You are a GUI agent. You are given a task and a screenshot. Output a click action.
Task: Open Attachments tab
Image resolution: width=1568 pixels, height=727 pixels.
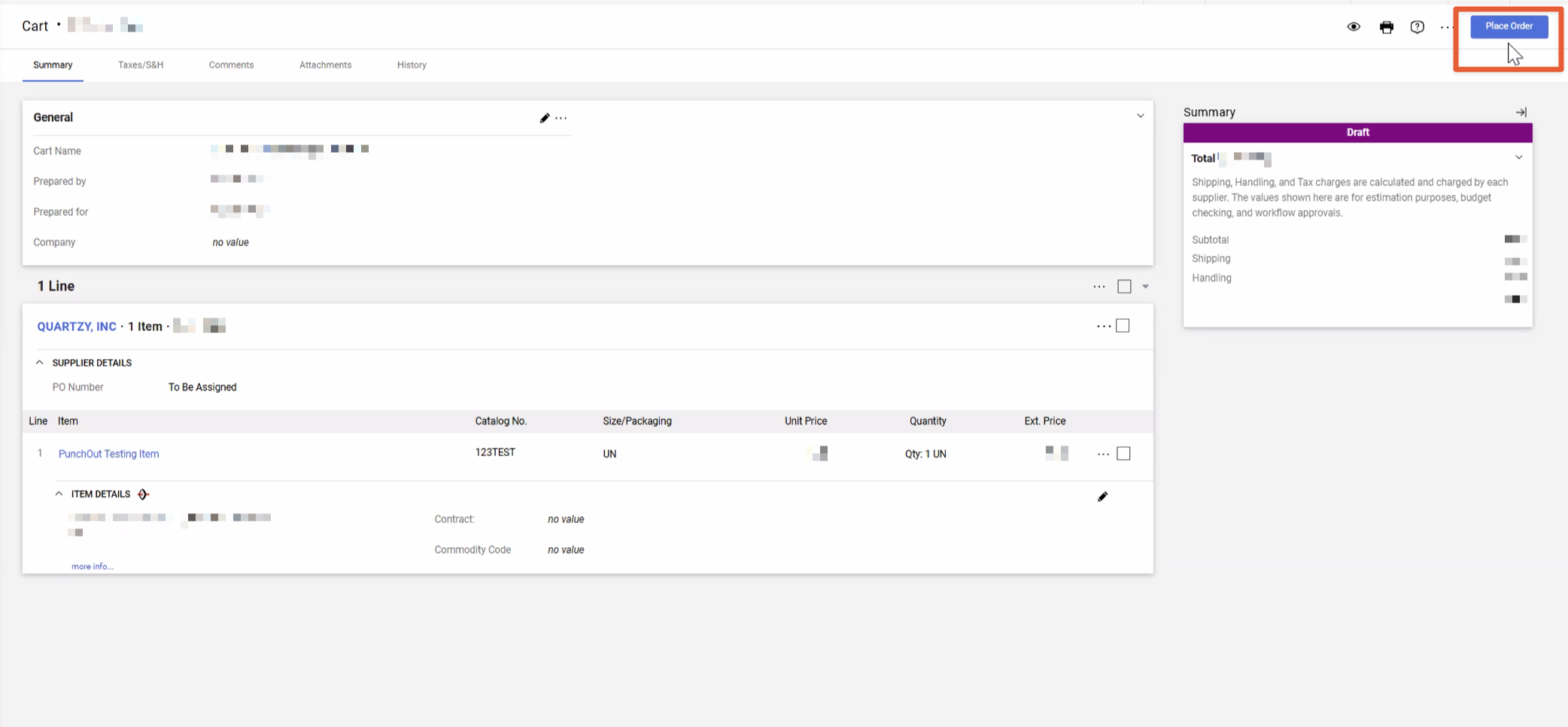click(325, 65)
